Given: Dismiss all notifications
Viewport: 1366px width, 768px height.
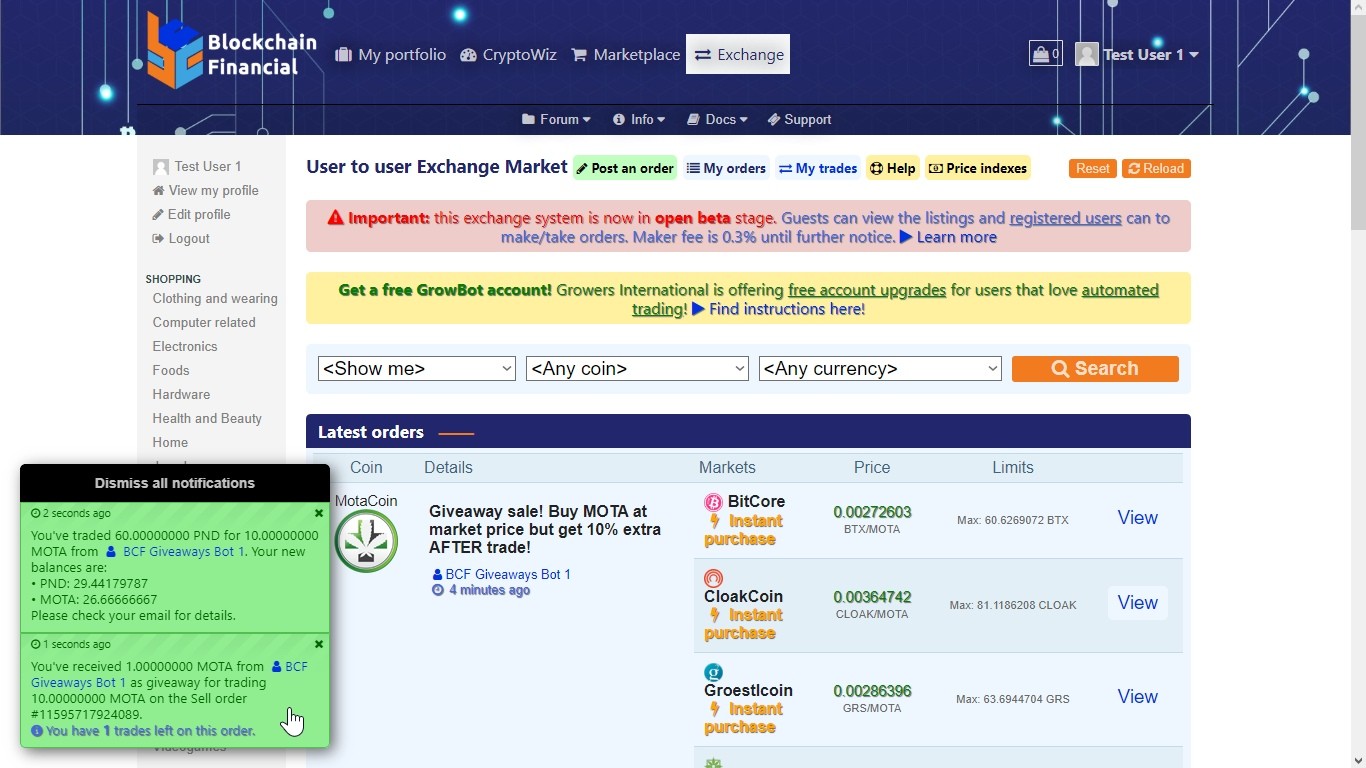Looking at the screenshot, I should 175,483.
